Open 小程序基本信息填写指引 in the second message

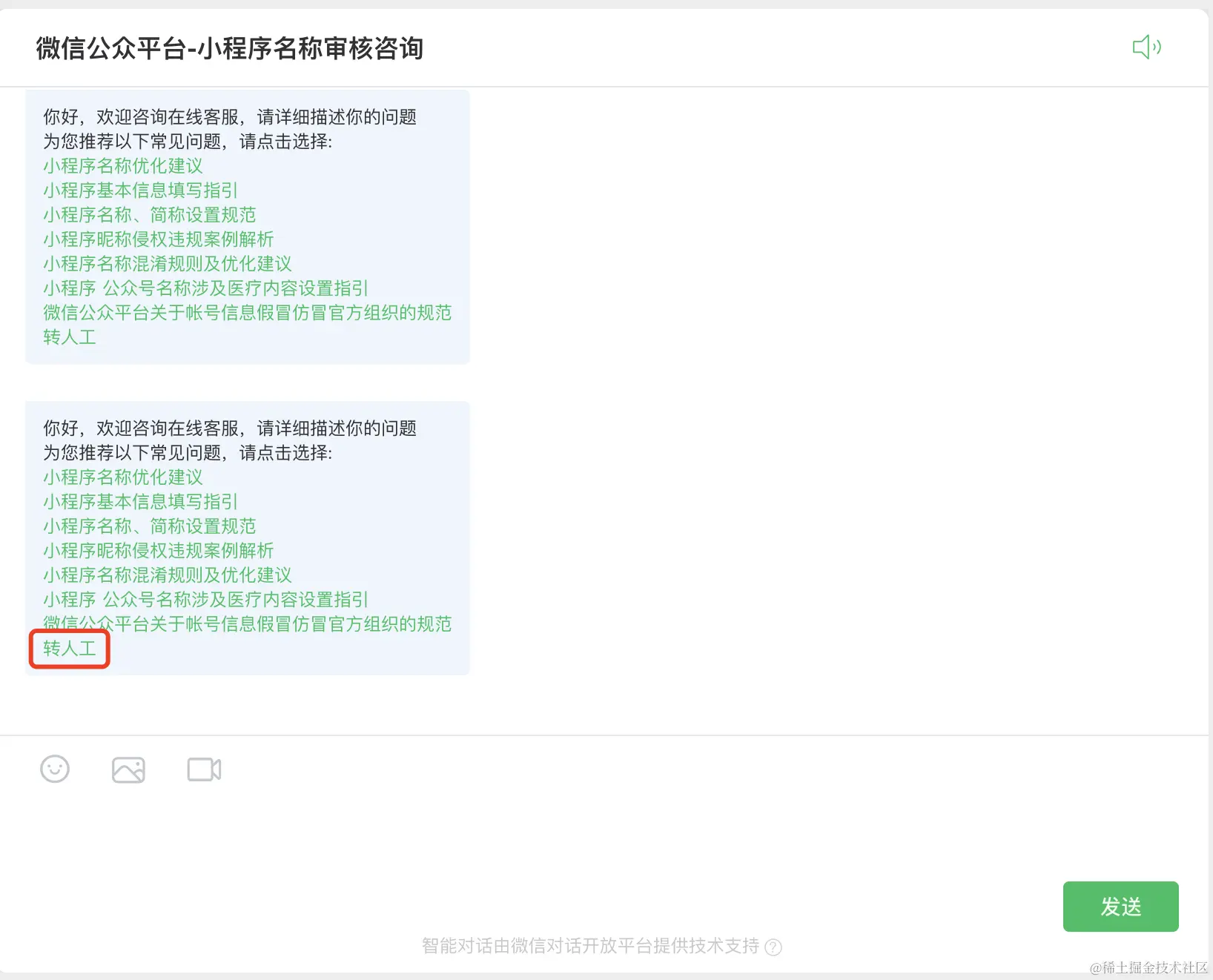pos(141,502)
